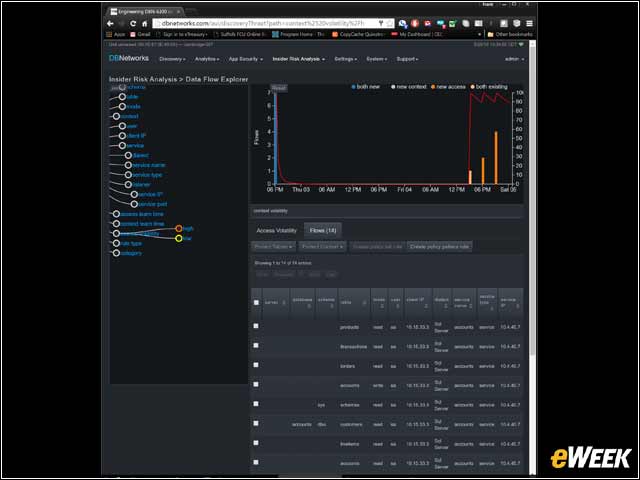Screen dimensions: 640x480
Task: Click the Reset button on the chart
Action: click(279, 88)
